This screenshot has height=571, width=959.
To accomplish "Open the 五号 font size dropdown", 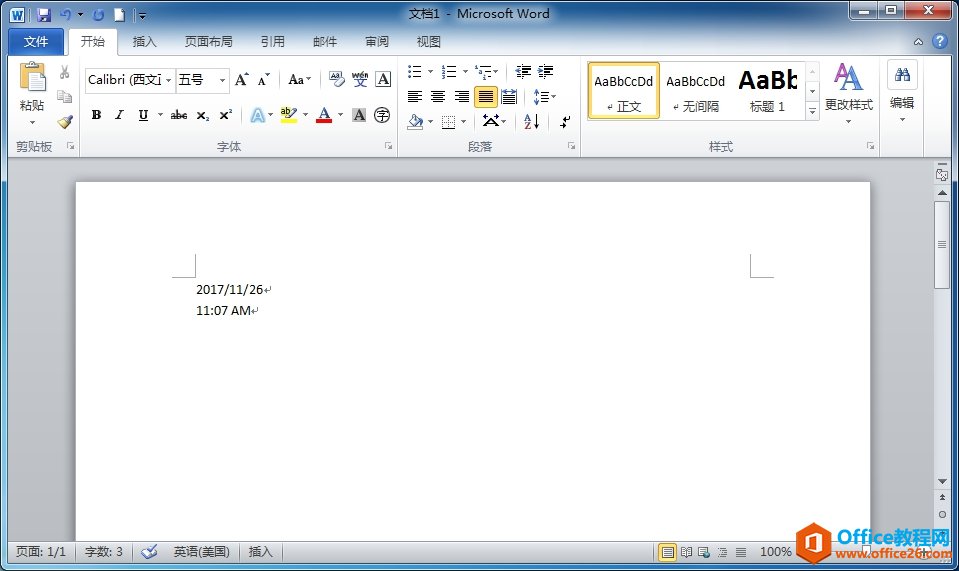I will coord(223,80).
